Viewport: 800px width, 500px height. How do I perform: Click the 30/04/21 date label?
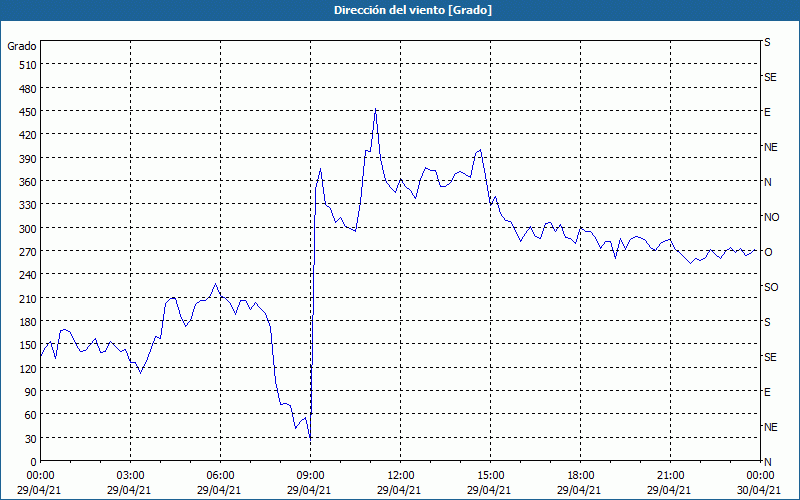758,490
